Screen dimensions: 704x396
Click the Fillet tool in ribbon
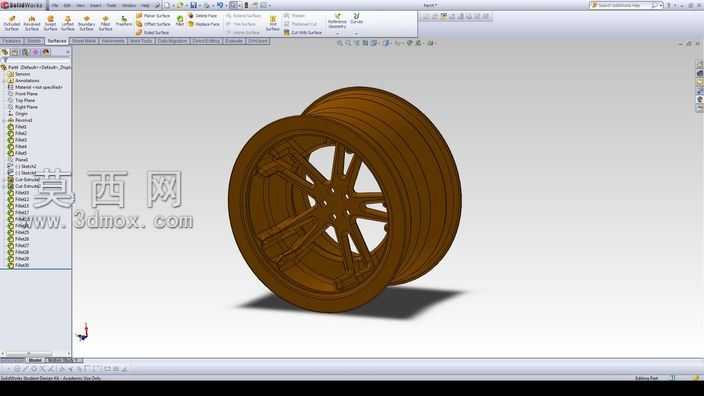click(x=180, y=21)
